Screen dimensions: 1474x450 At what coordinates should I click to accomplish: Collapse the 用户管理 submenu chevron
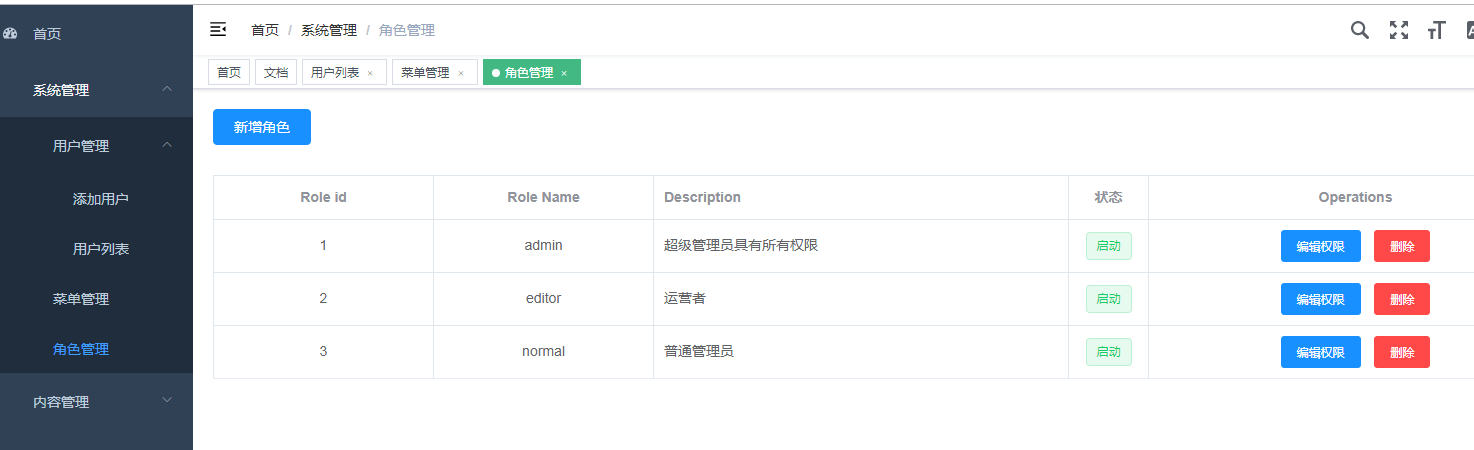click(167, 145)
